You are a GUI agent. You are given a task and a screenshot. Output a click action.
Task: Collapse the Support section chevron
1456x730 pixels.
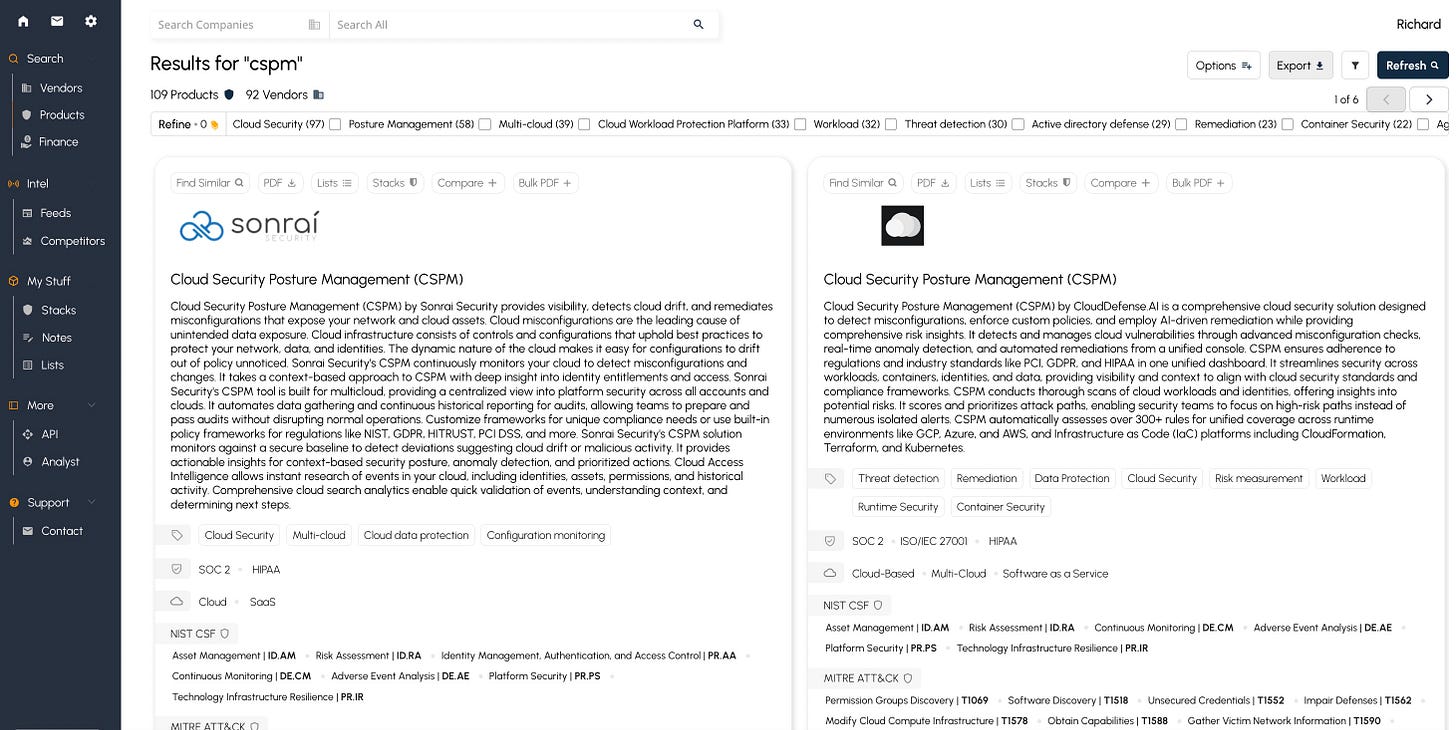point(92,503)
